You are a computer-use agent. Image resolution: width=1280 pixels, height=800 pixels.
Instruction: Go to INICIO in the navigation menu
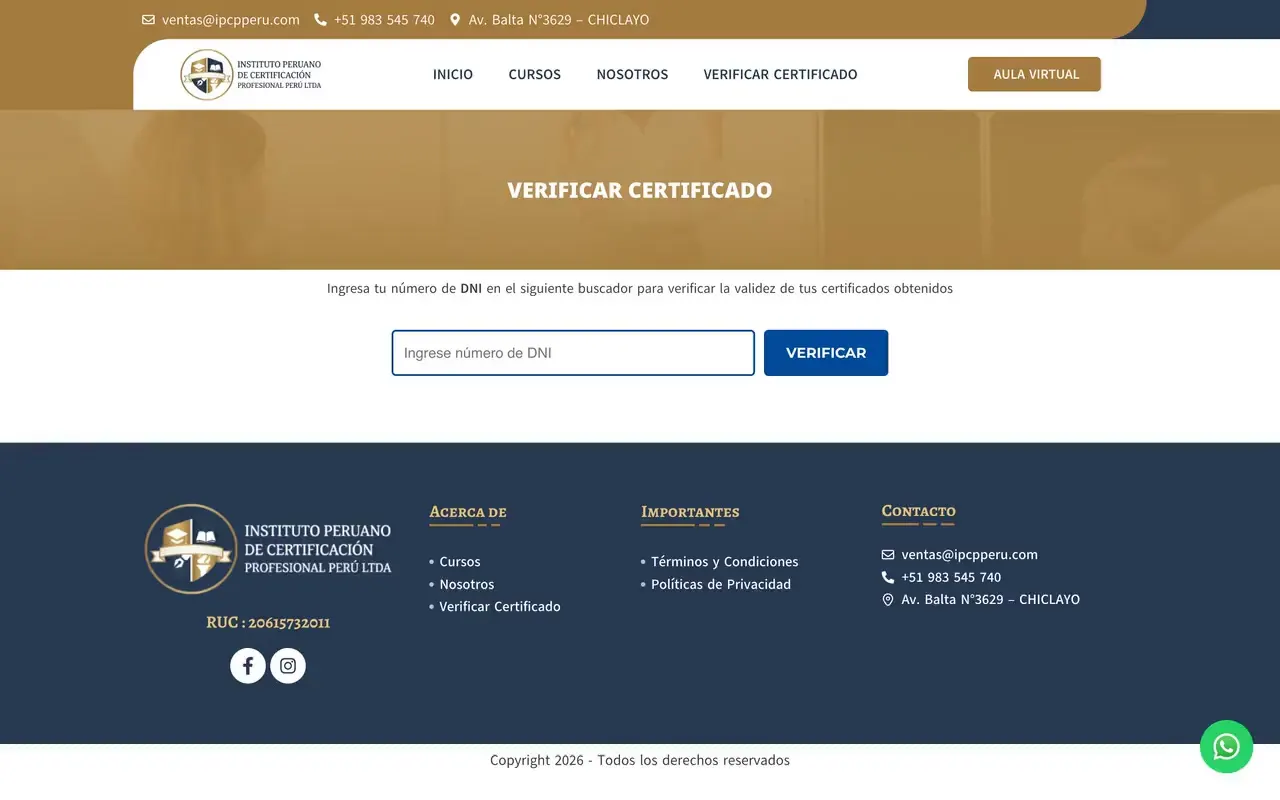point(453,74)
